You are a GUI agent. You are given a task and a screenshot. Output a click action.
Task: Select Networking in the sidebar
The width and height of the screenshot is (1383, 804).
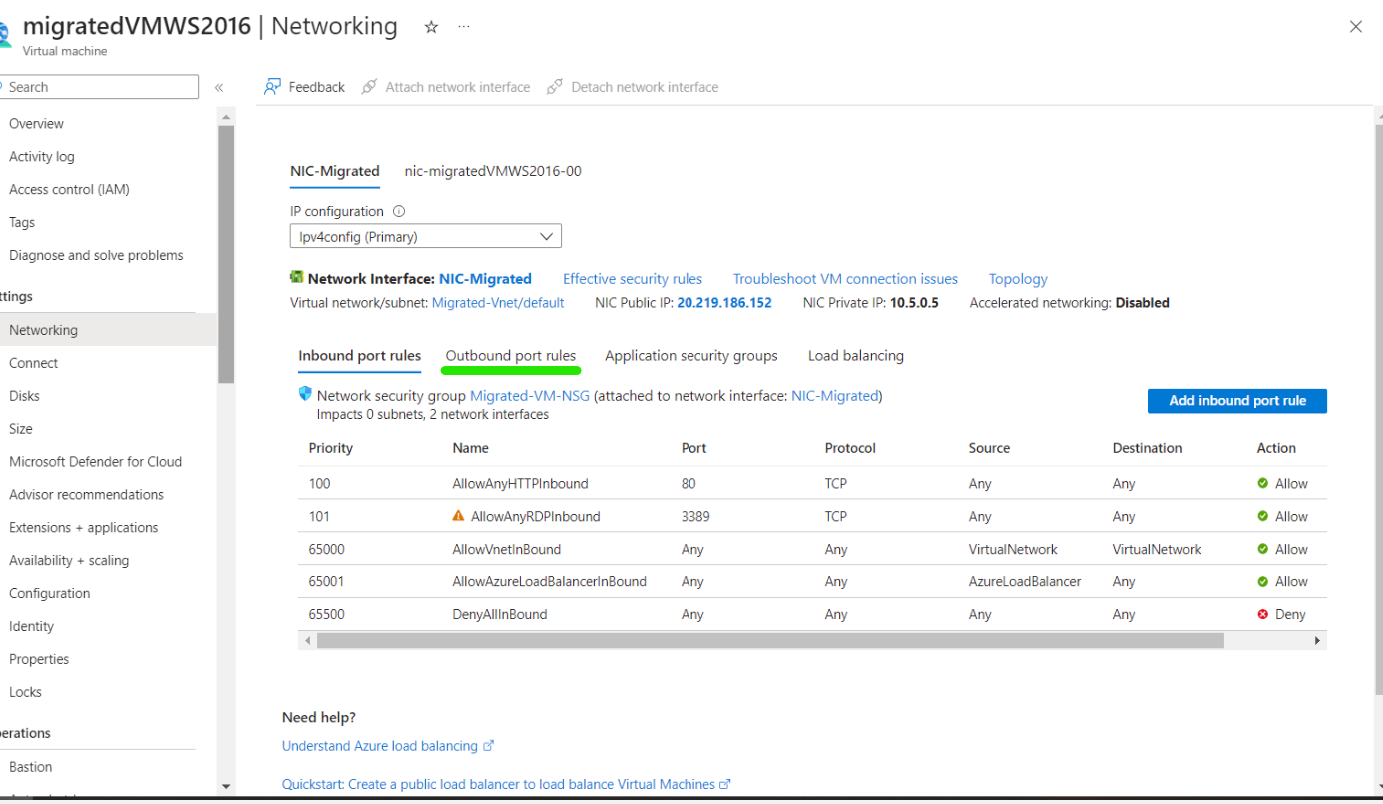(108, 330)
